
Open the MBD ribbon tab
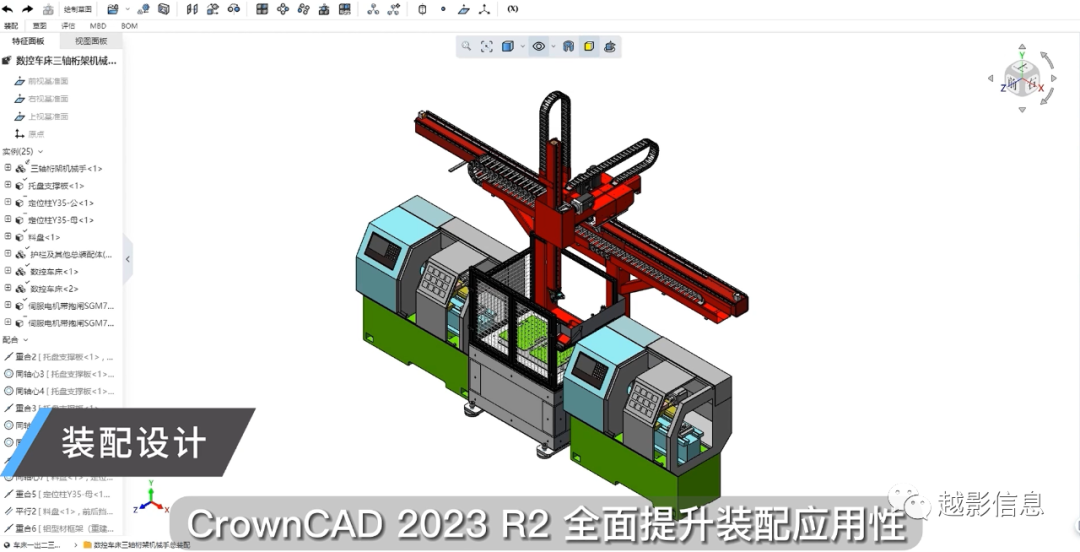point(98,25)
